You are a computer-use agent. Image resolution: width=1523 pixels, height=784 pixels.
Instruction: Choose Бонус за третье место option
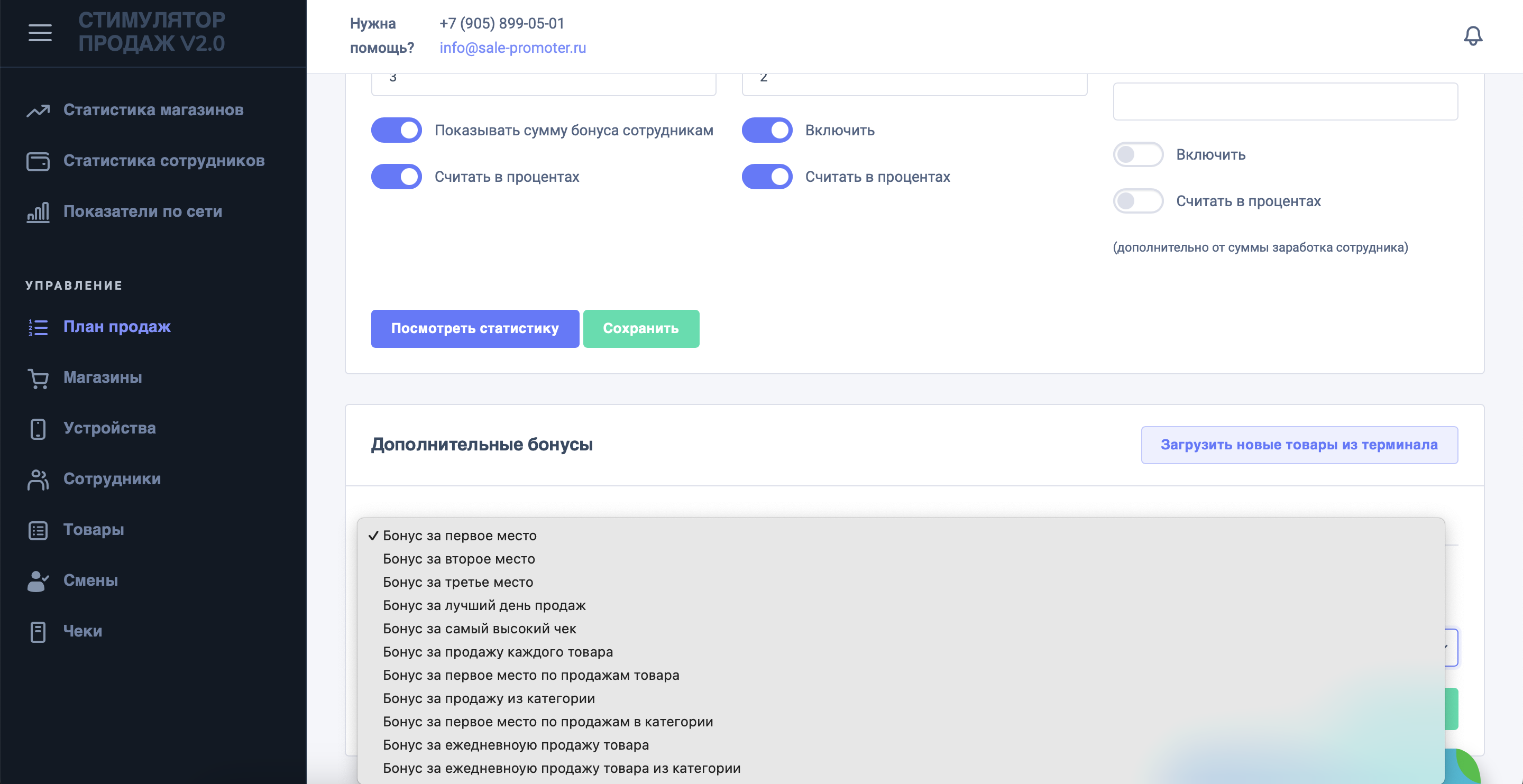(901, 583)
